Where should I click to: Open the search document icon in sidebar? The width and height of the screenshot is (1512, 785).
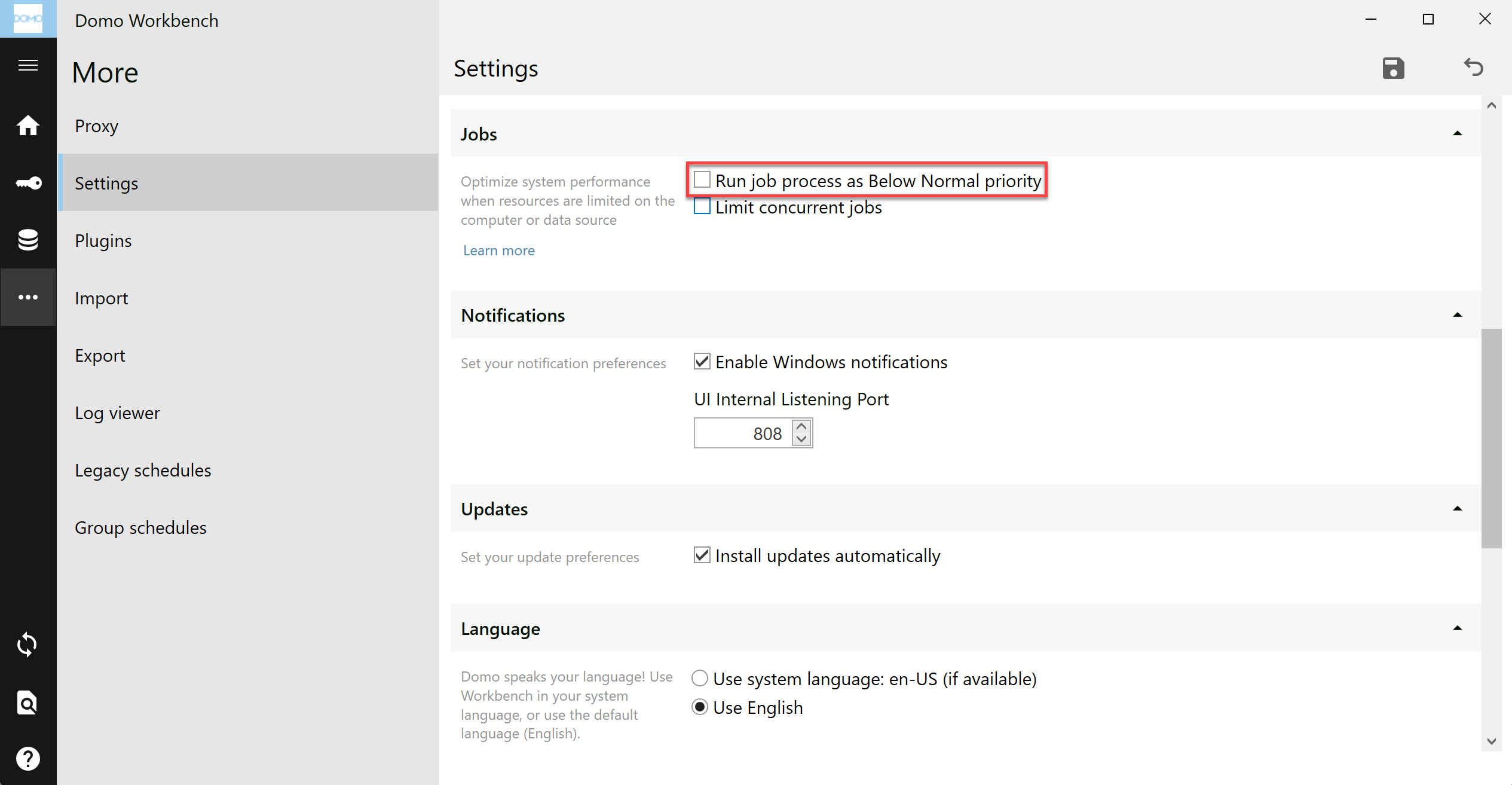(x=28, y=702)
